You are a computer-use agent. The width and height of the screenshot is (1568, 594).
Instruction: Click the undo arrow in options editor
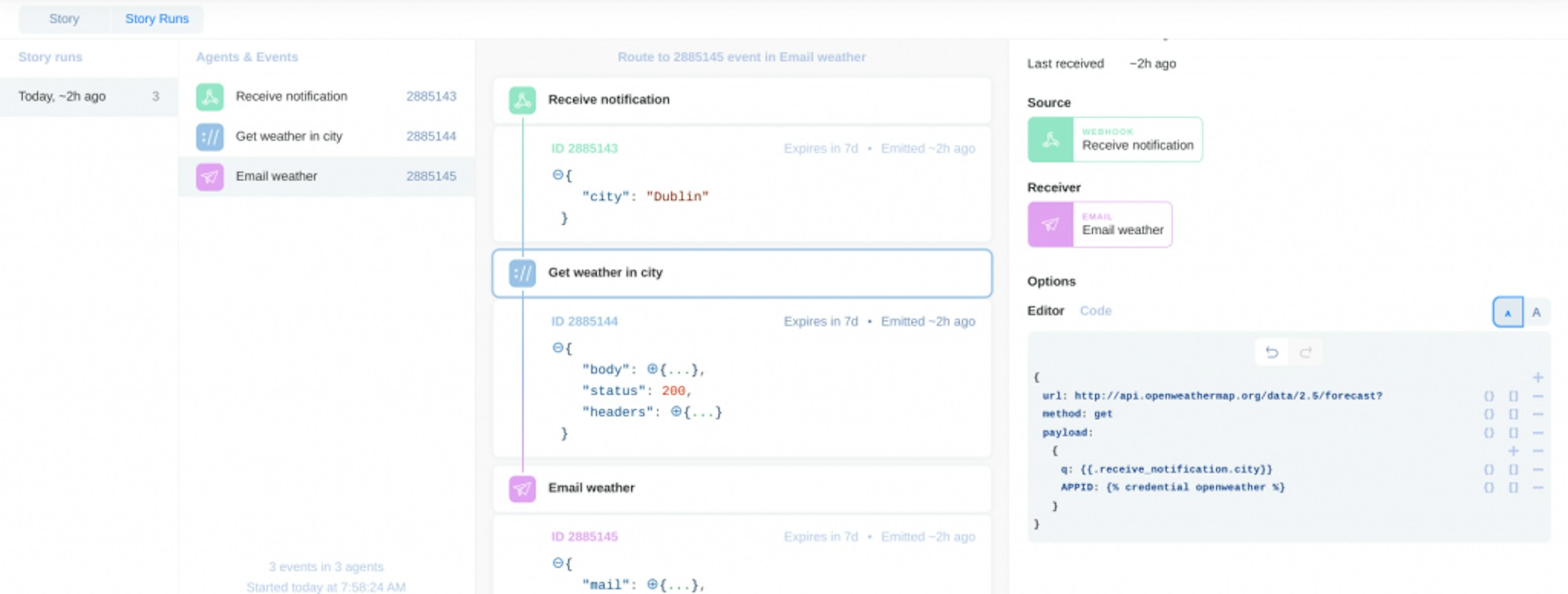(1272, 353)
